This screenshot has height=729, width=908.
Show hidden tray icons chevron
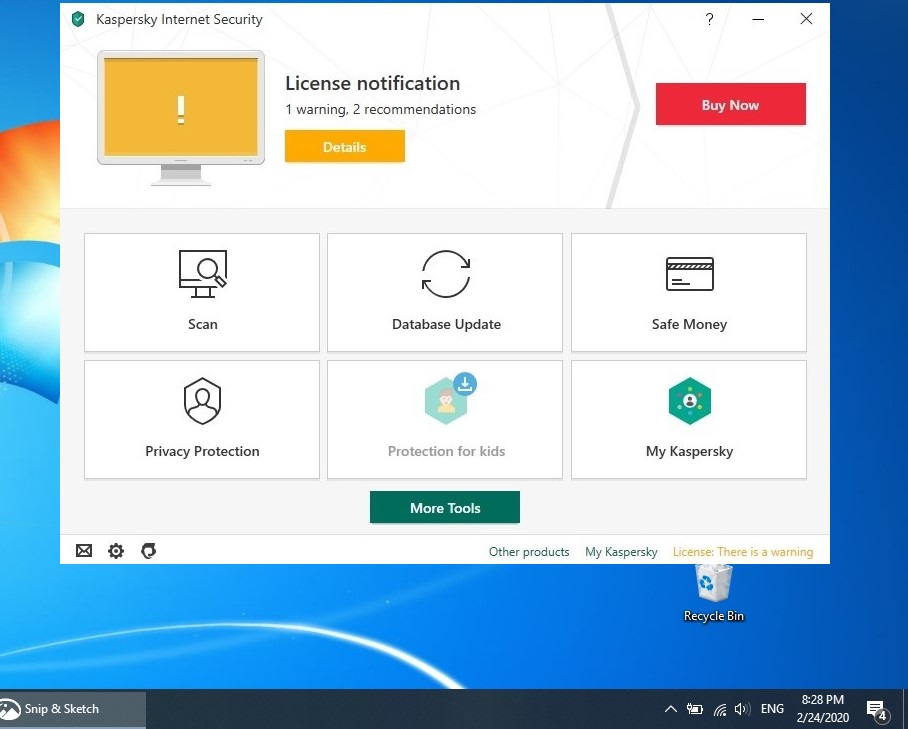pyautogui.click(x=670, y=709)
